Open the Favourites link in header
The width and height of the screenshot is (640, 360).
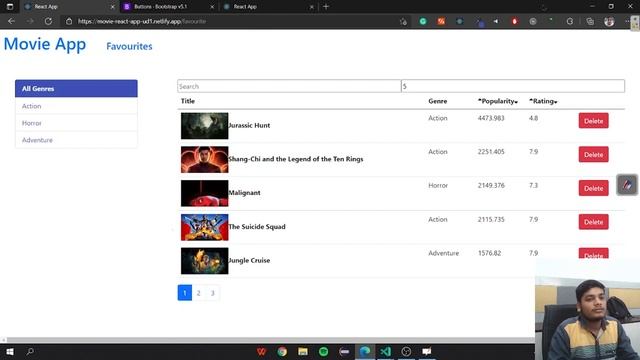pyautogui.click(x=129, y=46)
